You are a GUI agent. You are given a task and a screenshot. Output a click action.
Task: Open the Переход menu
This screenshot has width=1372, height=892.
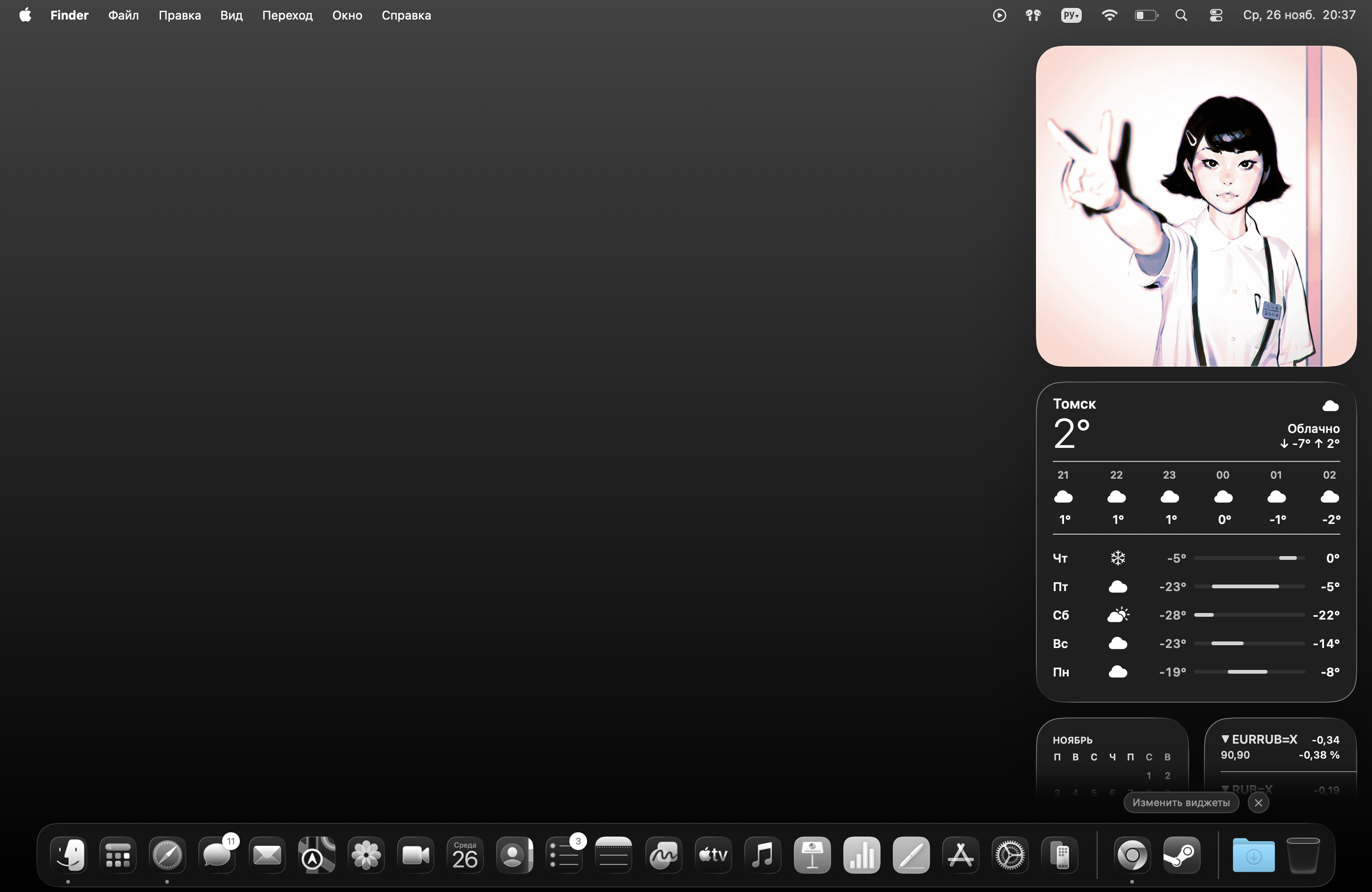(287, 15)
